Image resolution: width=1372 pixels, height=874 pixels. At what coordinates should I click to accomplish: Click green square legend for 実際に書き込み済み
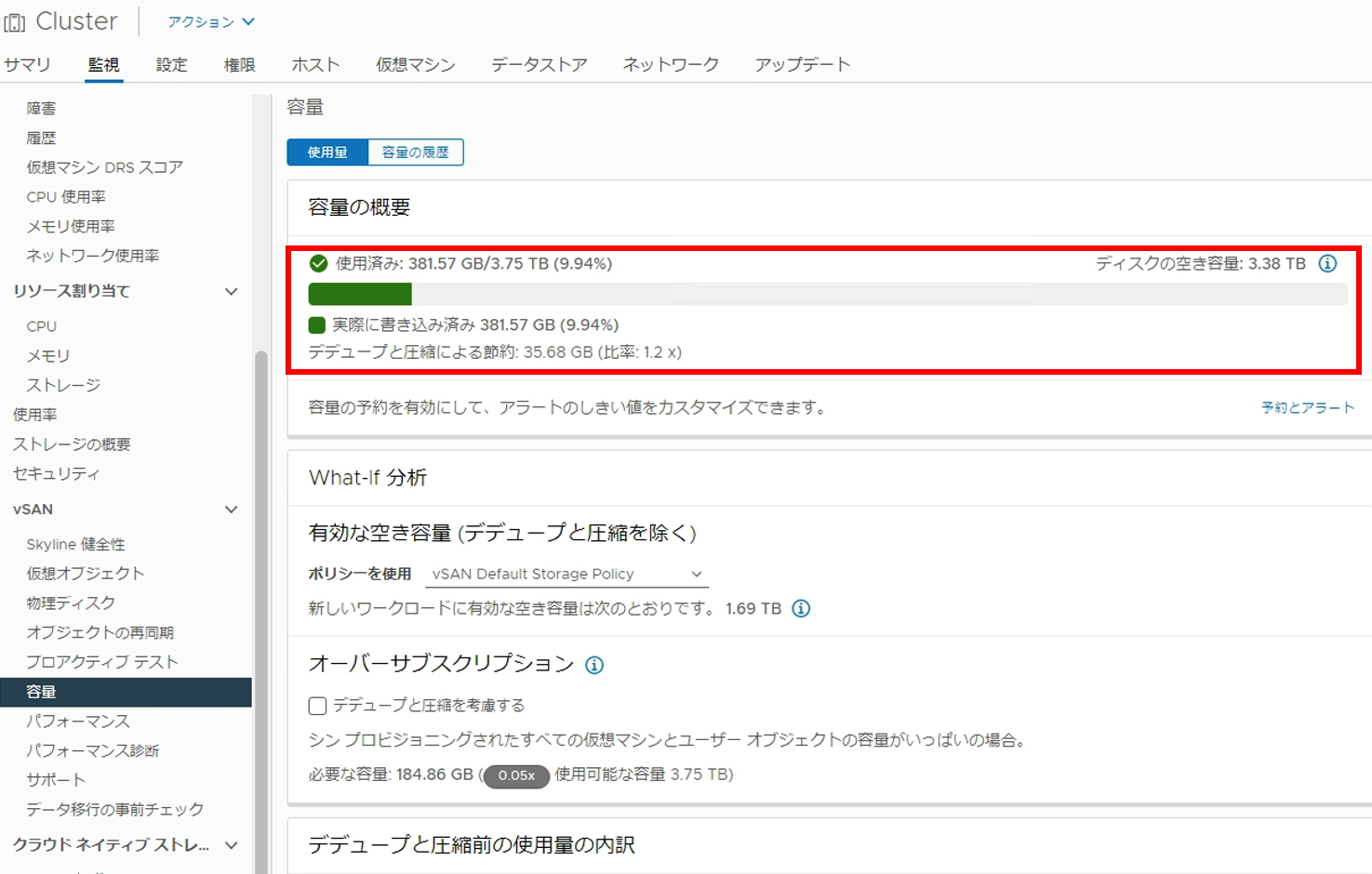pyautogui.click(x=317, y=324)
